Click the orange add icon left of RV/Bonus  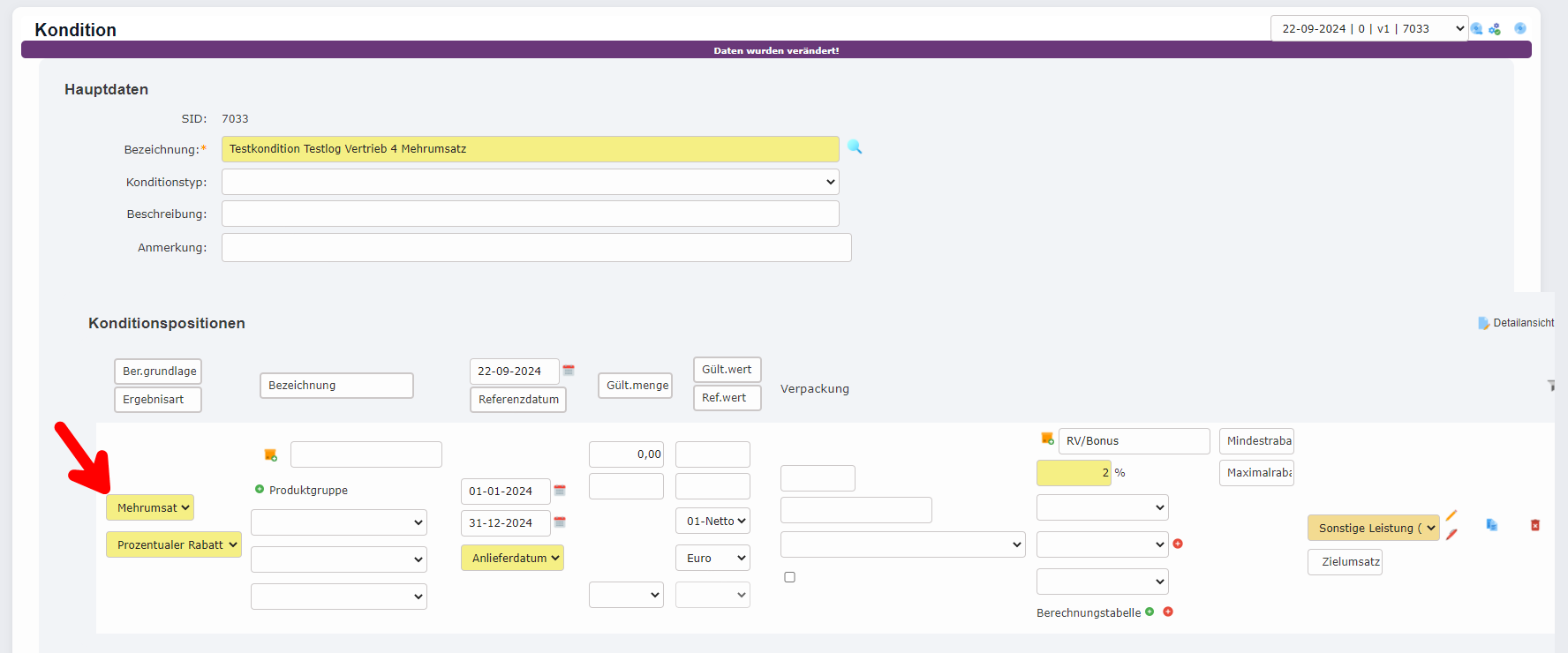pos(1047,439)
